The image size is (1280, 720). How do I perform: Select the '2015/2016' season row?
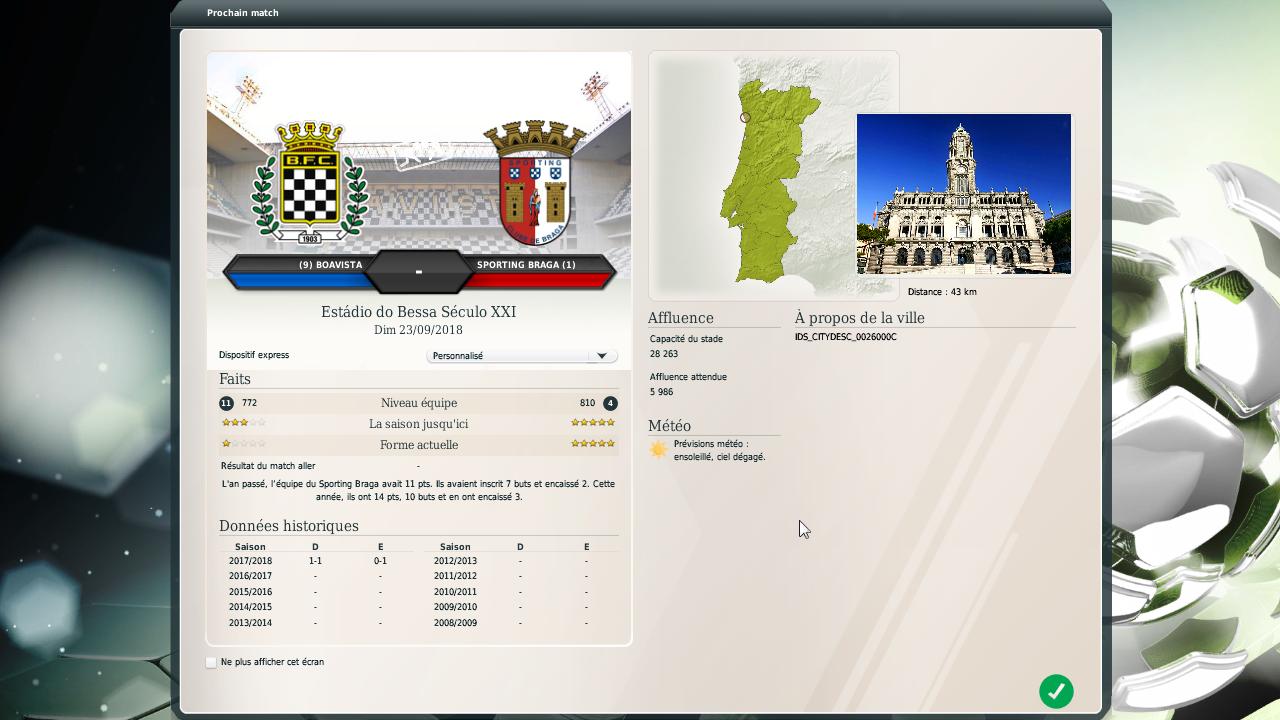[317, 592]
